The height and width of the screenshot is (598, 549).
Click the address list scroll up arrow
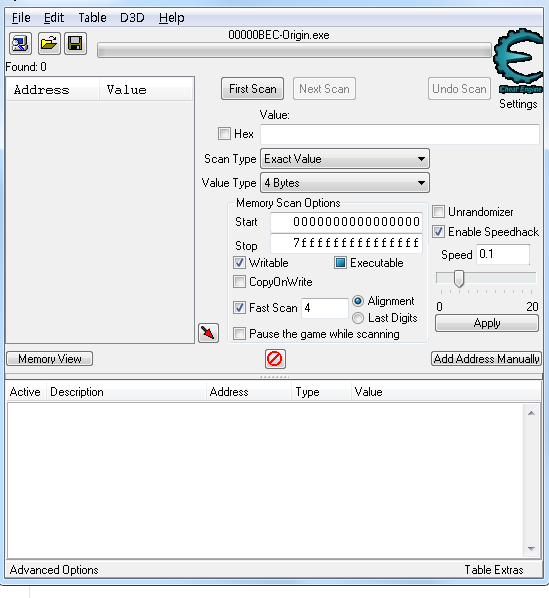pos(531,413)
